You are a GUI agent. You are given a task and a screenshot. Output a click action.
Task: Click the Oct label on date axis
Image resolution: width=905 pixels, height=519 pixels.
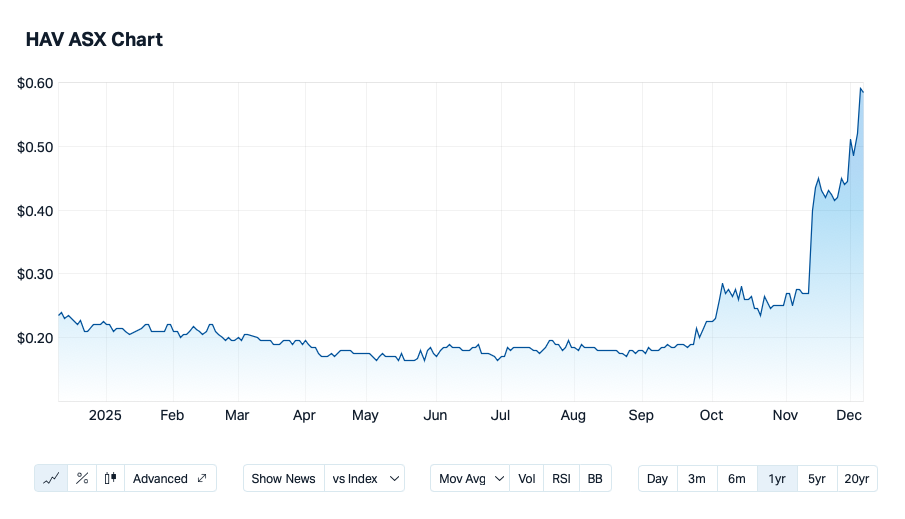711,416
